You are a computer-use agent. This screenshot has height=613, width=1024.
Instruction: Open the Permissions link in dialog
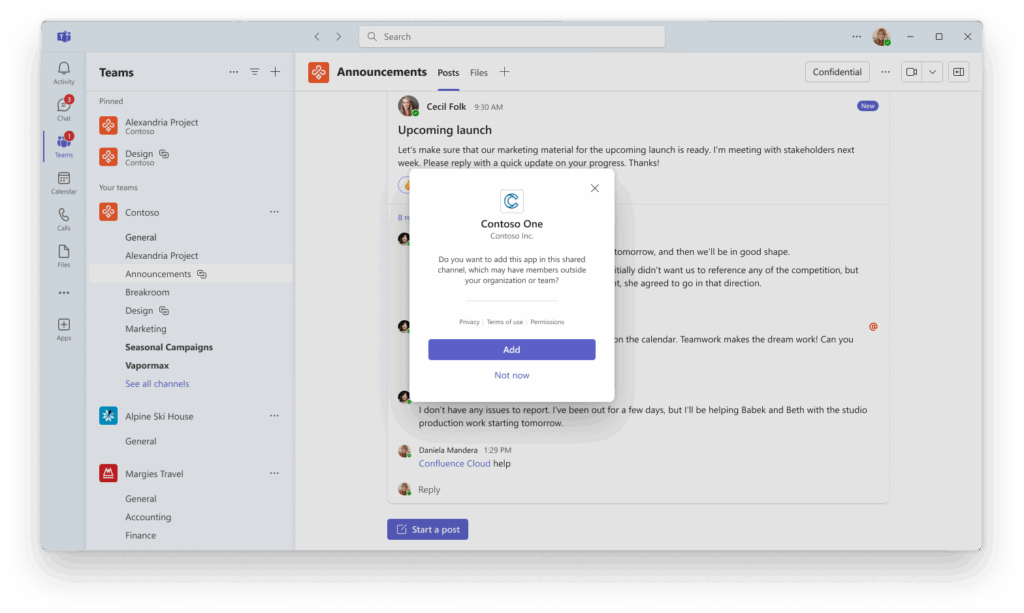point(547,322)
